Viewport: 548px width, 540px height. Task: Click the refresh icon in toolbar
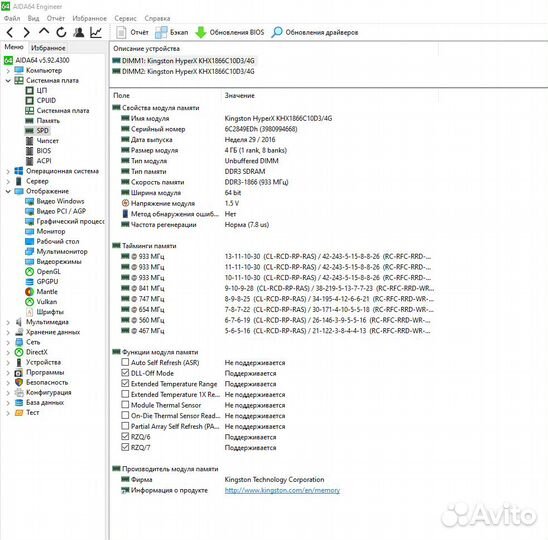tap(61, 33)
